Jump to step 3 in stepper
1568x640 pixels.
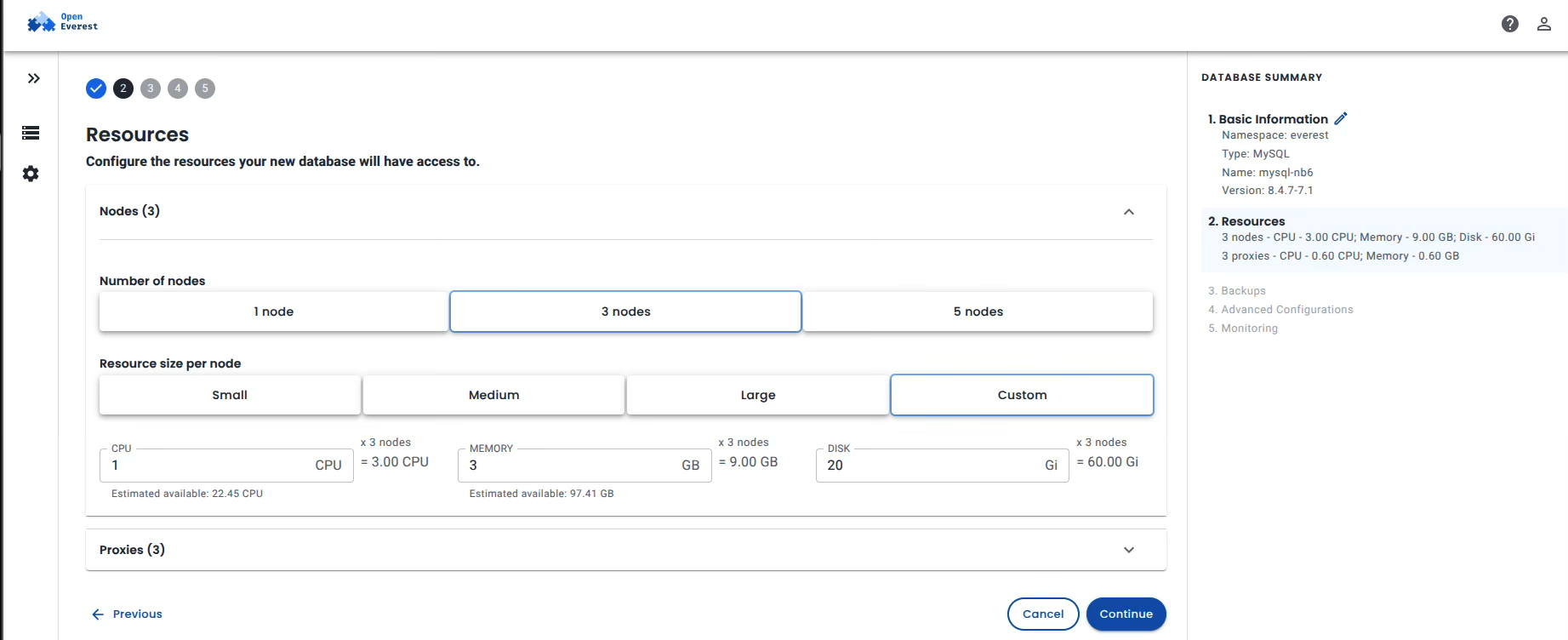pyautogui.click(x=151, y=89)
